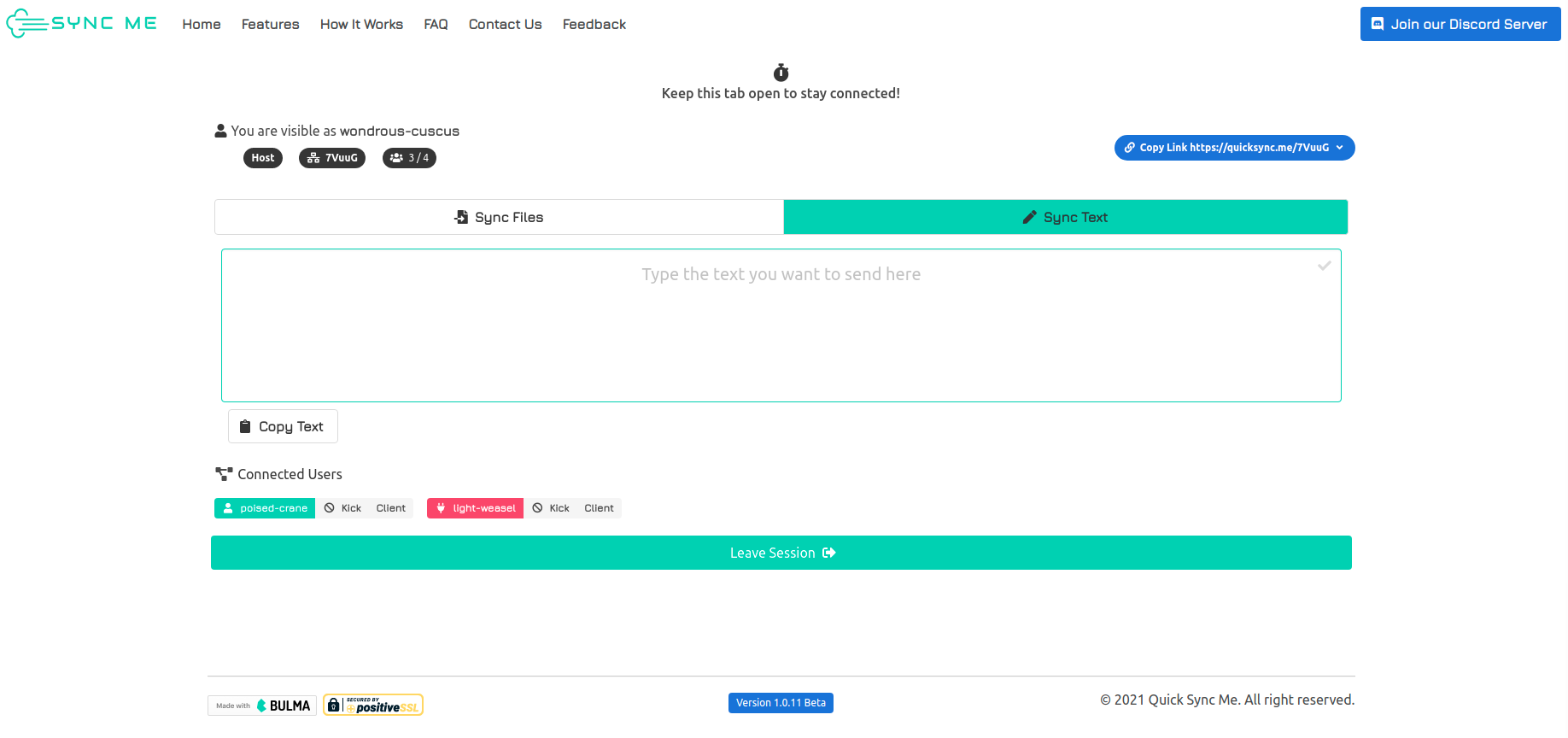Click the Version 1.0.11 Beta tag
Image resolution: width=1568 pixels, height=738 pixels.
(781, 703)
